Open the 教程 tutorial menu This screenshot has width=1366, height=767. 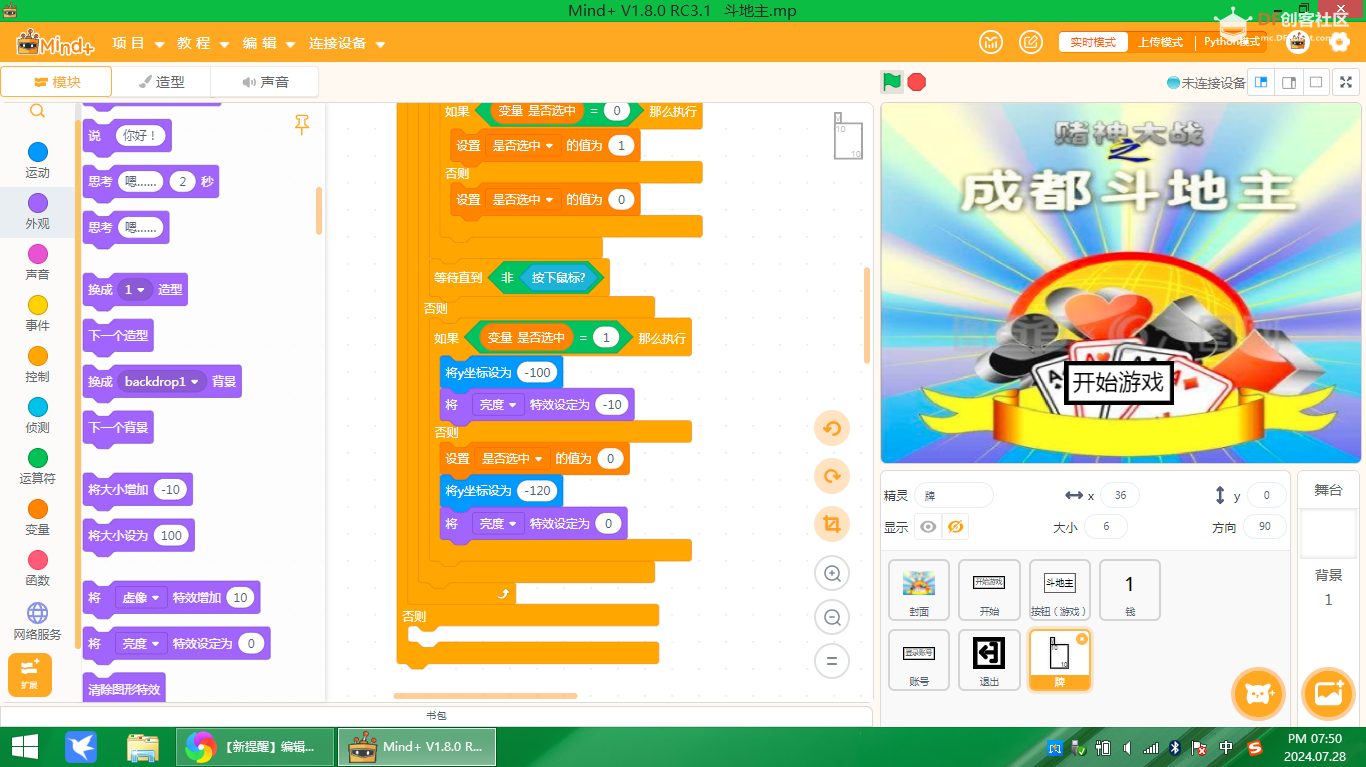coord(203,43)
